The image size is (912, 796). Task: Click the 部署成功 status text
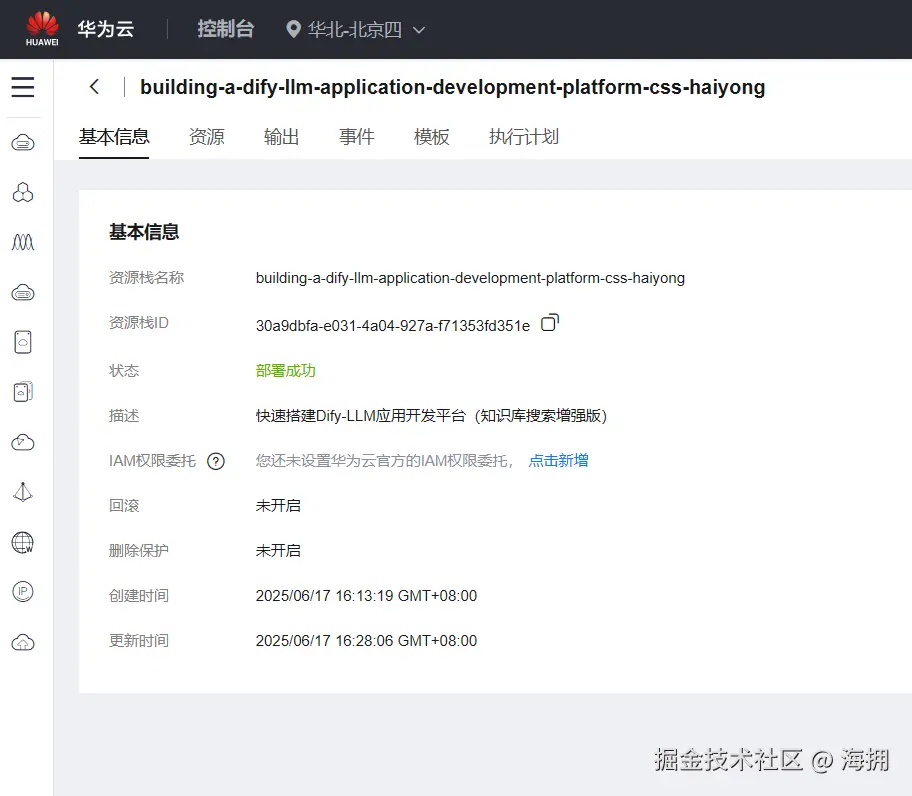(286, 370)
